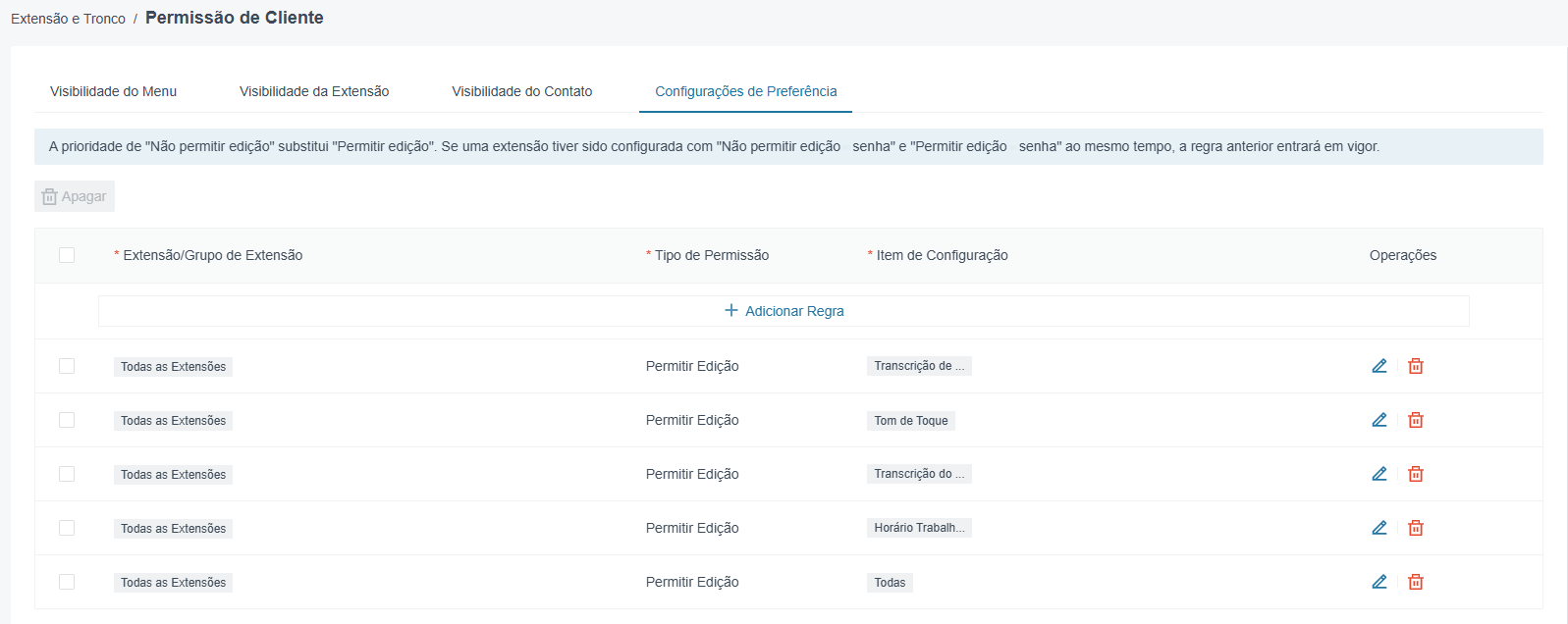Delete the Transcrição do rule
The height and width of the screenshot is (624, 1568).
coord(1416,474)
